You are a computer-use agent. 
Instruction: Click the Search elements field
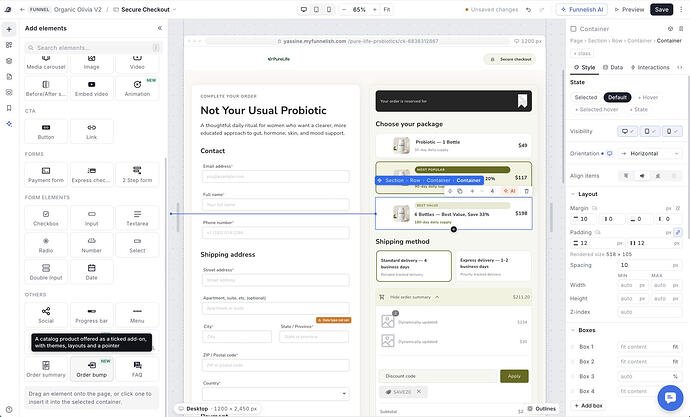coord(93,48)
